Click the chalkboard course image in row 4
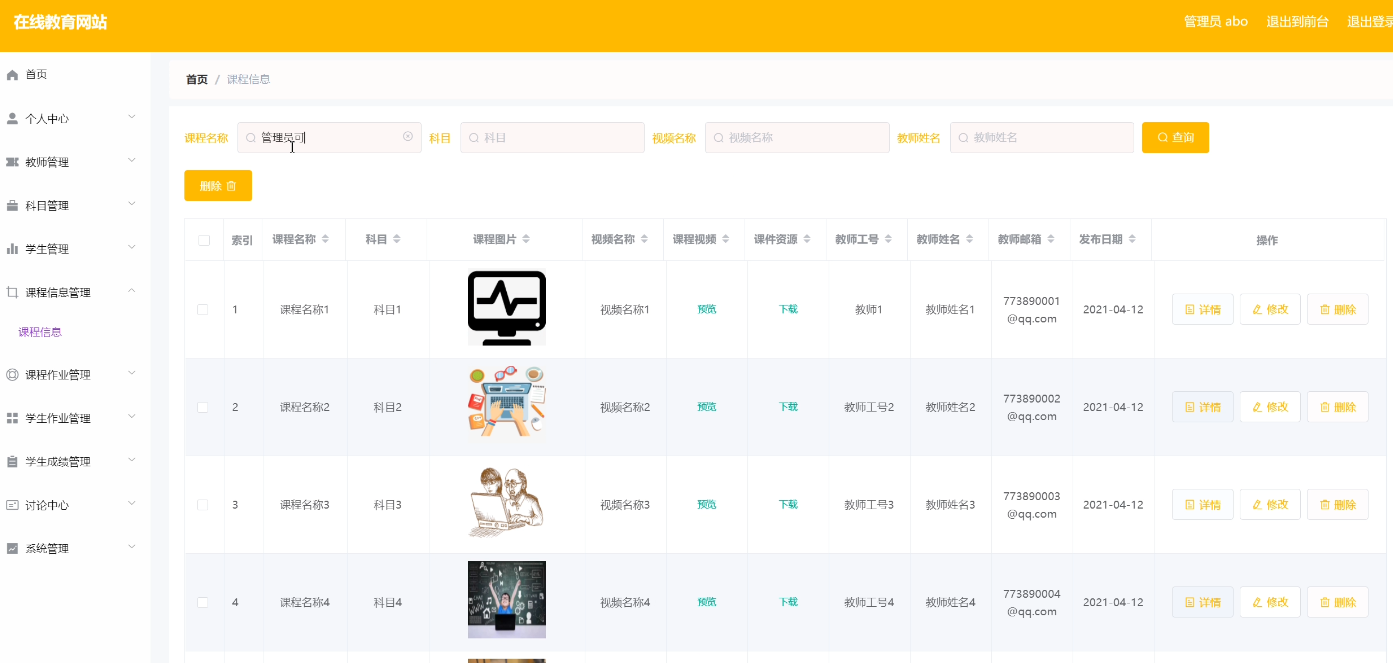The width and height of the screenshot is (1393, 663). [x=507, y=599]
